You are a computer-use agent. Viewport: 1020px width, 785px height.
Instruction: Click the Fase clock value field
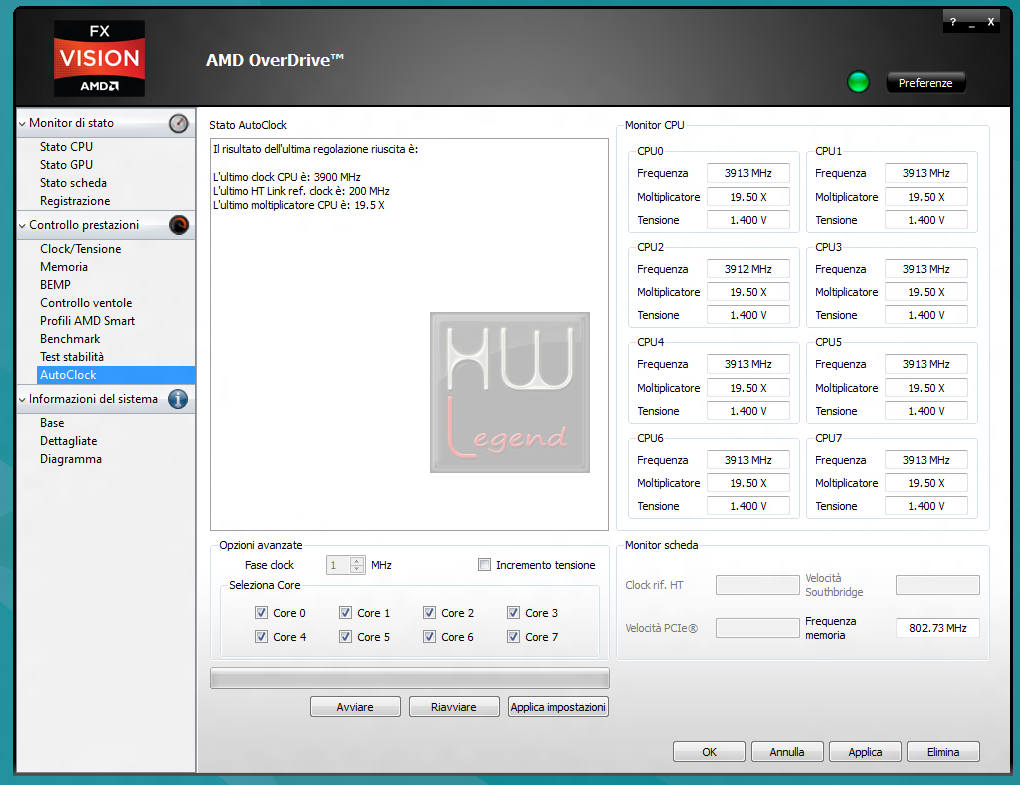338,565
